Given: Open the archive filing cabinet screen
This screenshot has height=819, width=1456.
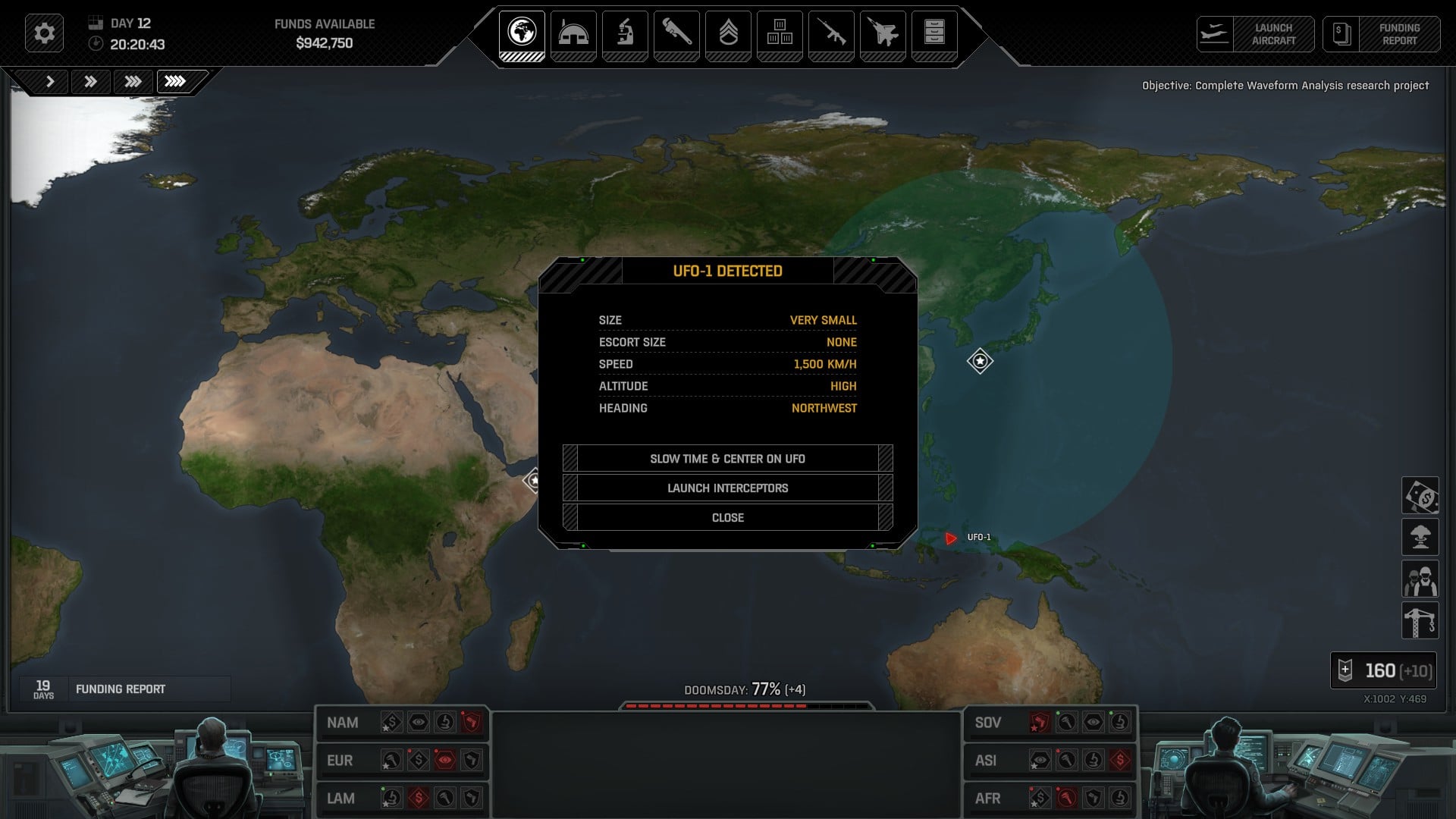Looking at the screenshot, I should [x=934, y=33].
